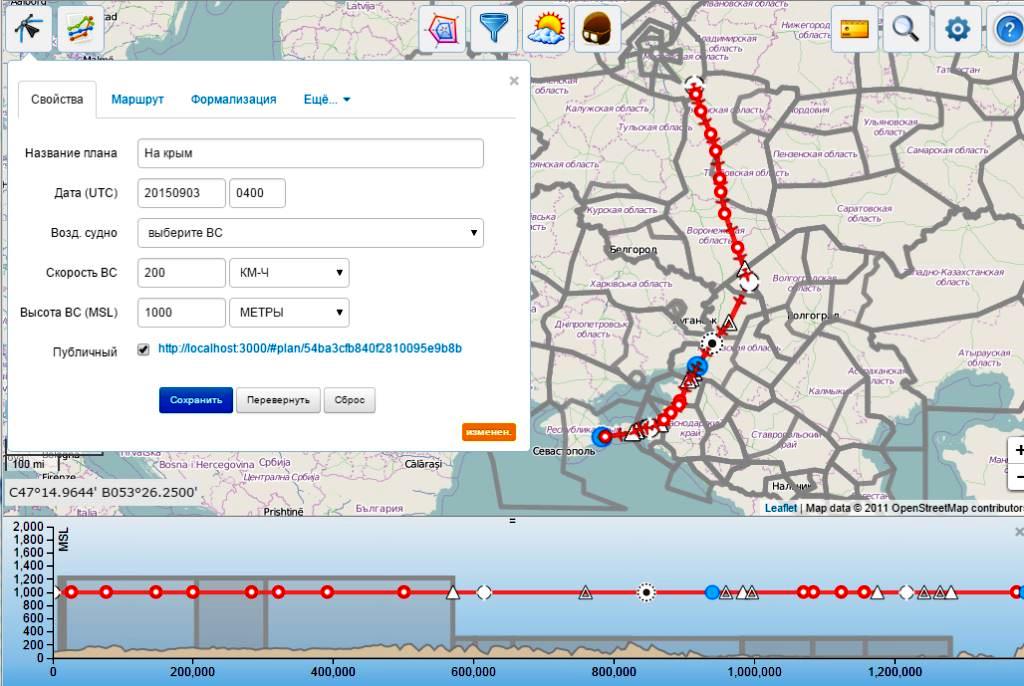This screenshot has width=1024, height=686.
Task: Click the Перевернуть button
Action: tap(279, 400)
